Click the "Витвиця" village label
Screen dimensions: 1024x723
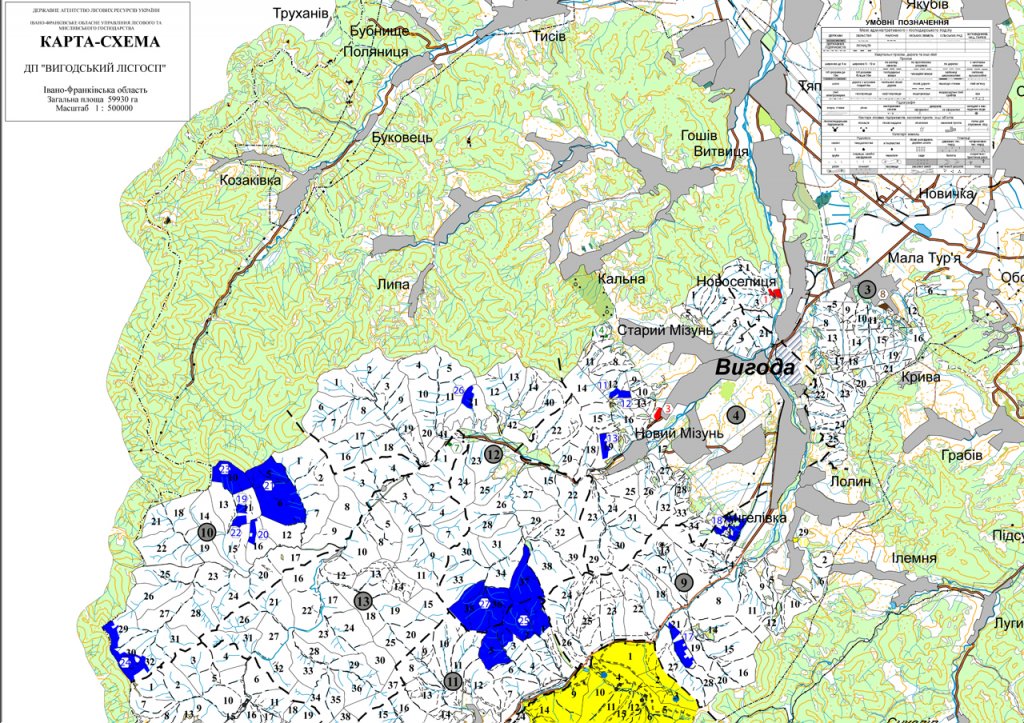pyautogui.click(x=721, y=152)
